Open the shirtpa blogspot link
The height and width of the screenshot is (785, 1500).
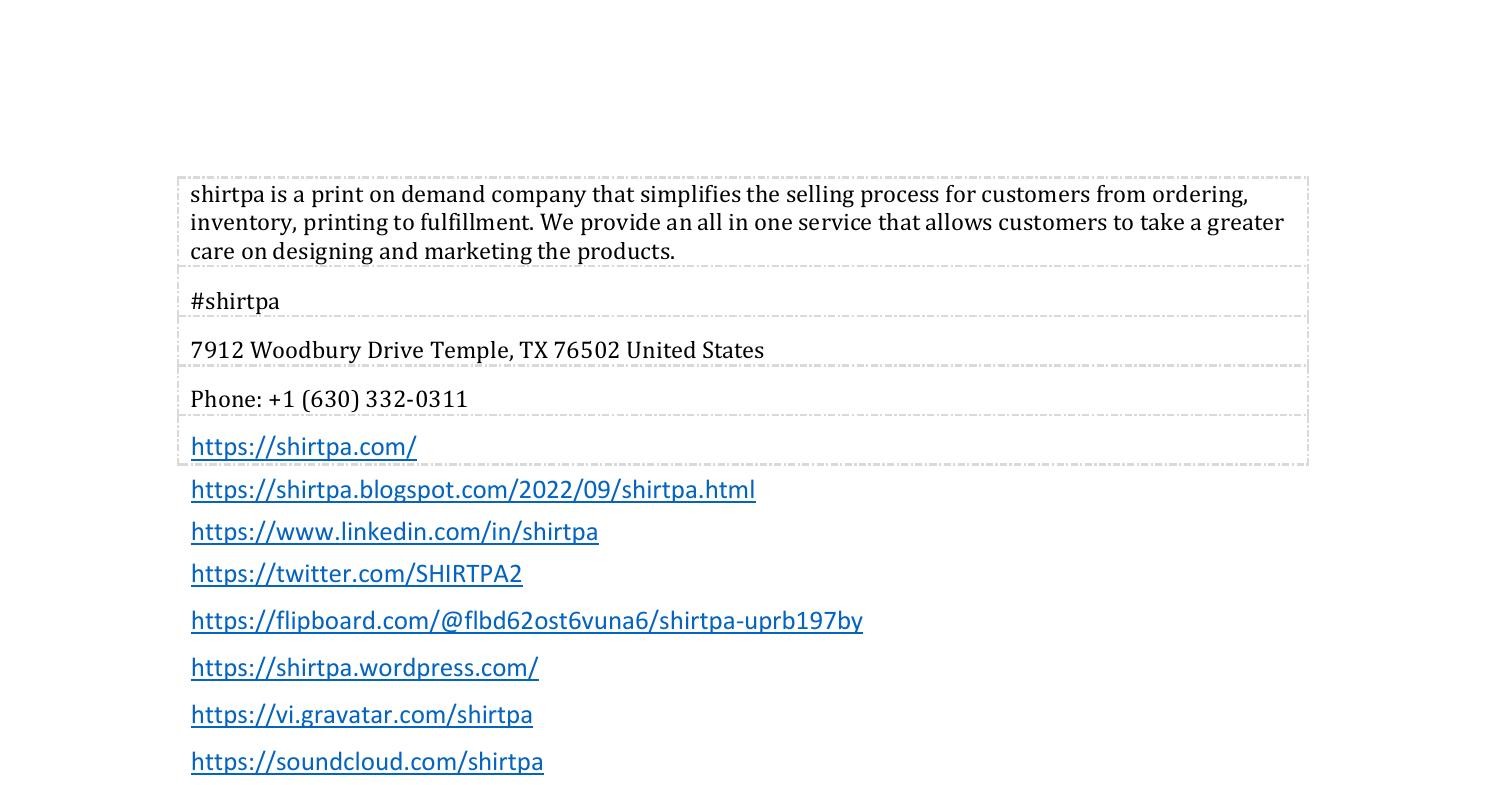click(x=472, y=490)
